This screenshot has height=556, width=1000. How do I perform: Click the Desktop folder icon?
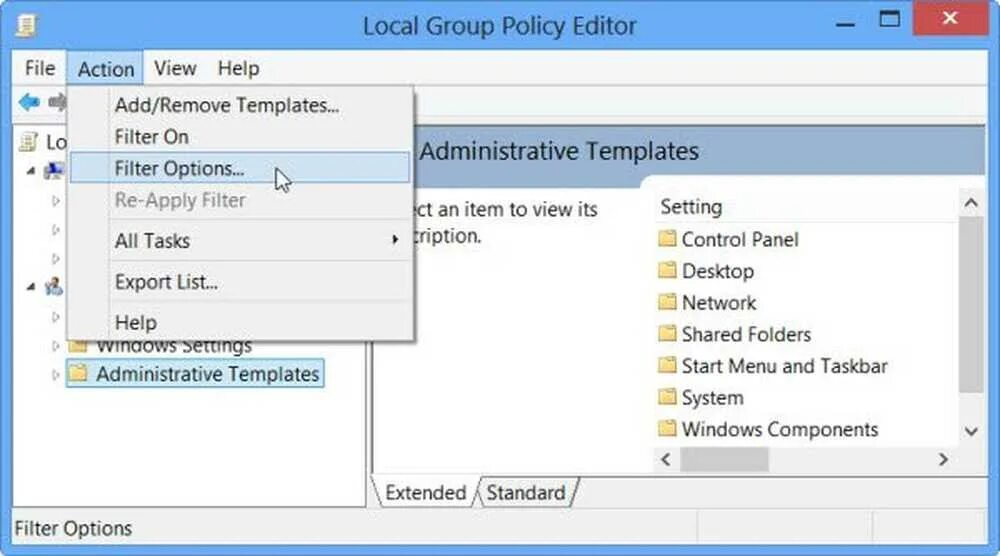click(668, 271)
